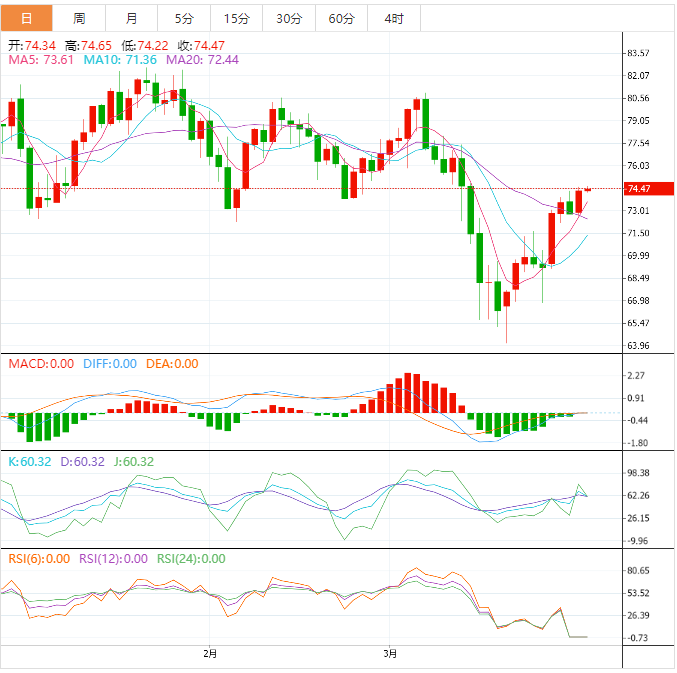Screen dimensions: 677x673
Task: Switch to the 5分 interval tab
Action: click(184, 18)
